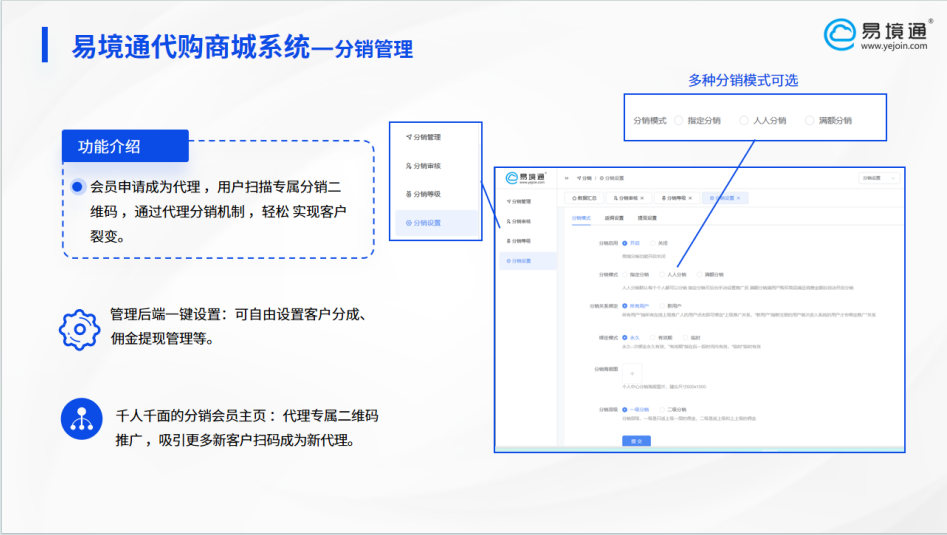
Task: Click the sidebar collapse icon left of the breadcrumb
Action: coord(567,178)
